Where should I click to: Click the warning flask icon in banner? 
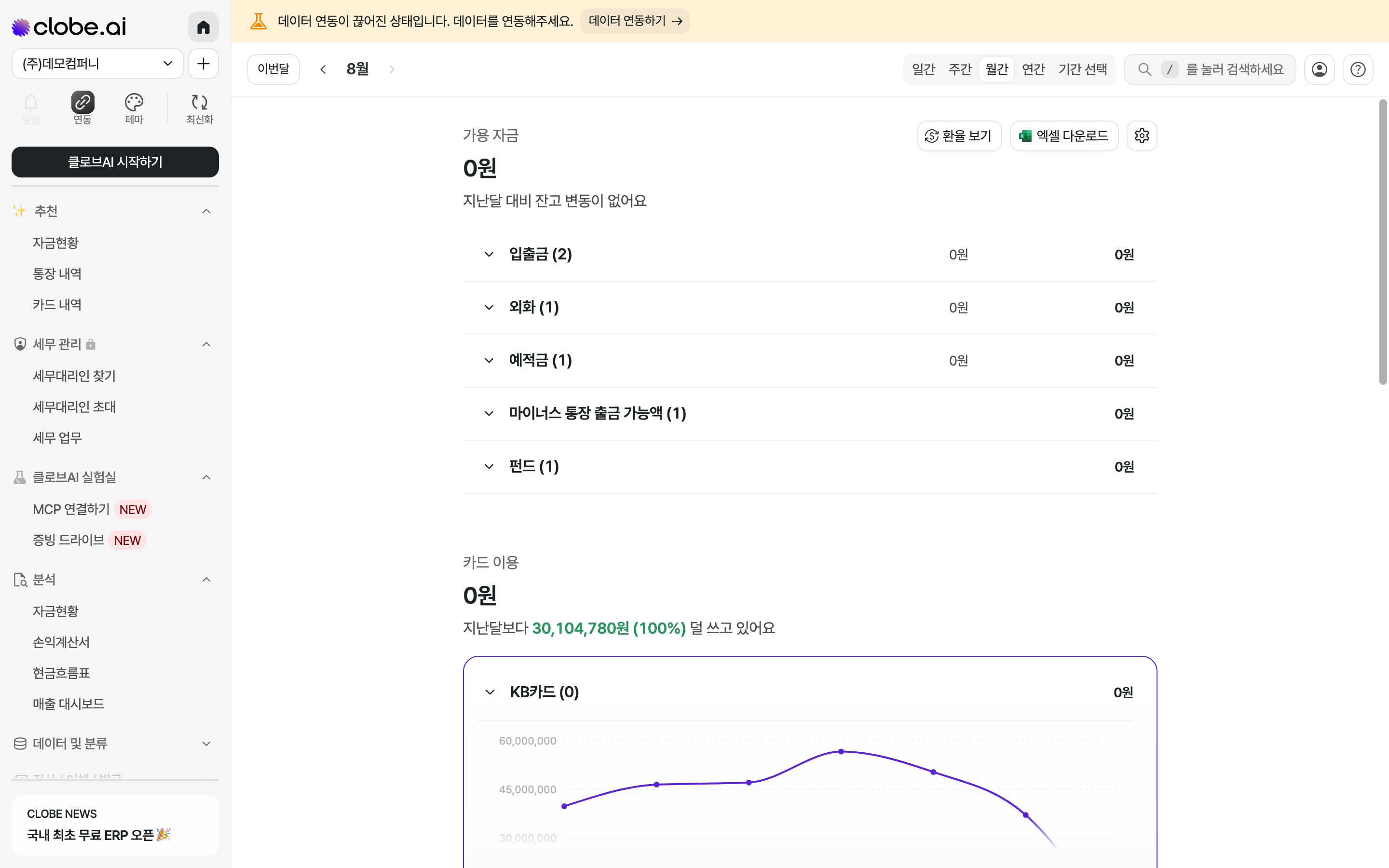(x=259, y=21)
